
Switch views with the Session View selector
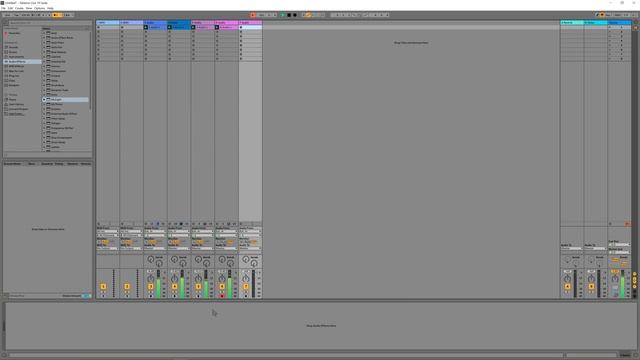(636, 27)
